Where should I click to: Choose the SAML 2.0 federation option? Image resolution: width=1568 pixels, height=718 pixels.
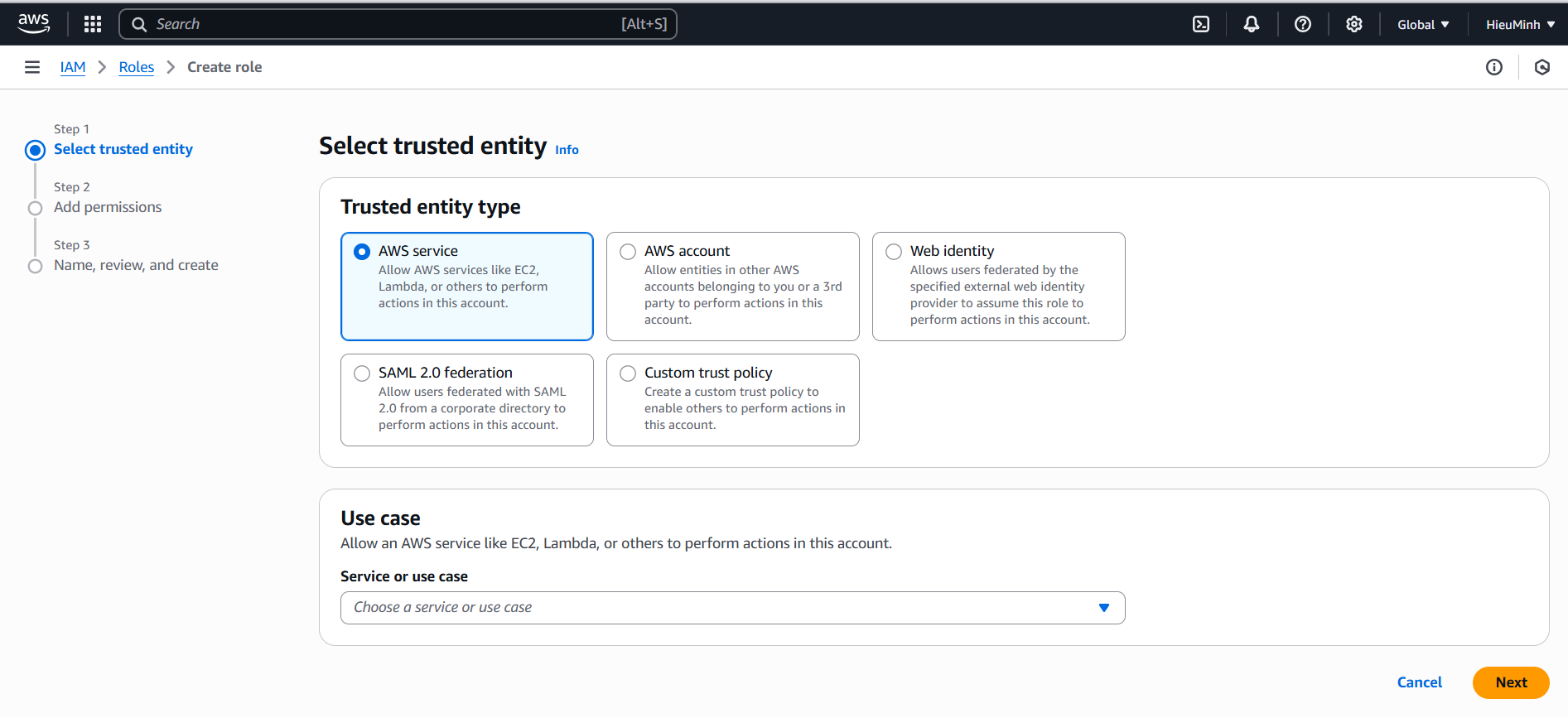coord(467,400)
